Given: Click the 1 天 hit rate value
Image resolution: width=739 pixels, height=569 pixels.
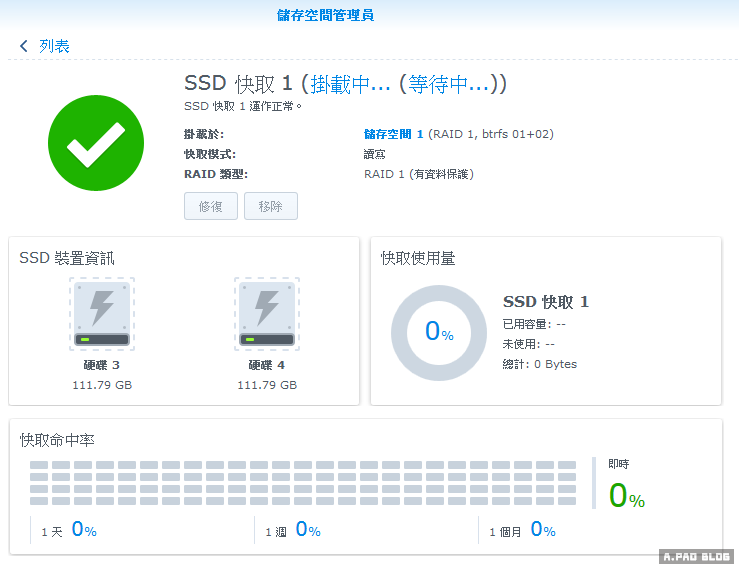Looking at the screenshot, I should (x=83, y=531).
